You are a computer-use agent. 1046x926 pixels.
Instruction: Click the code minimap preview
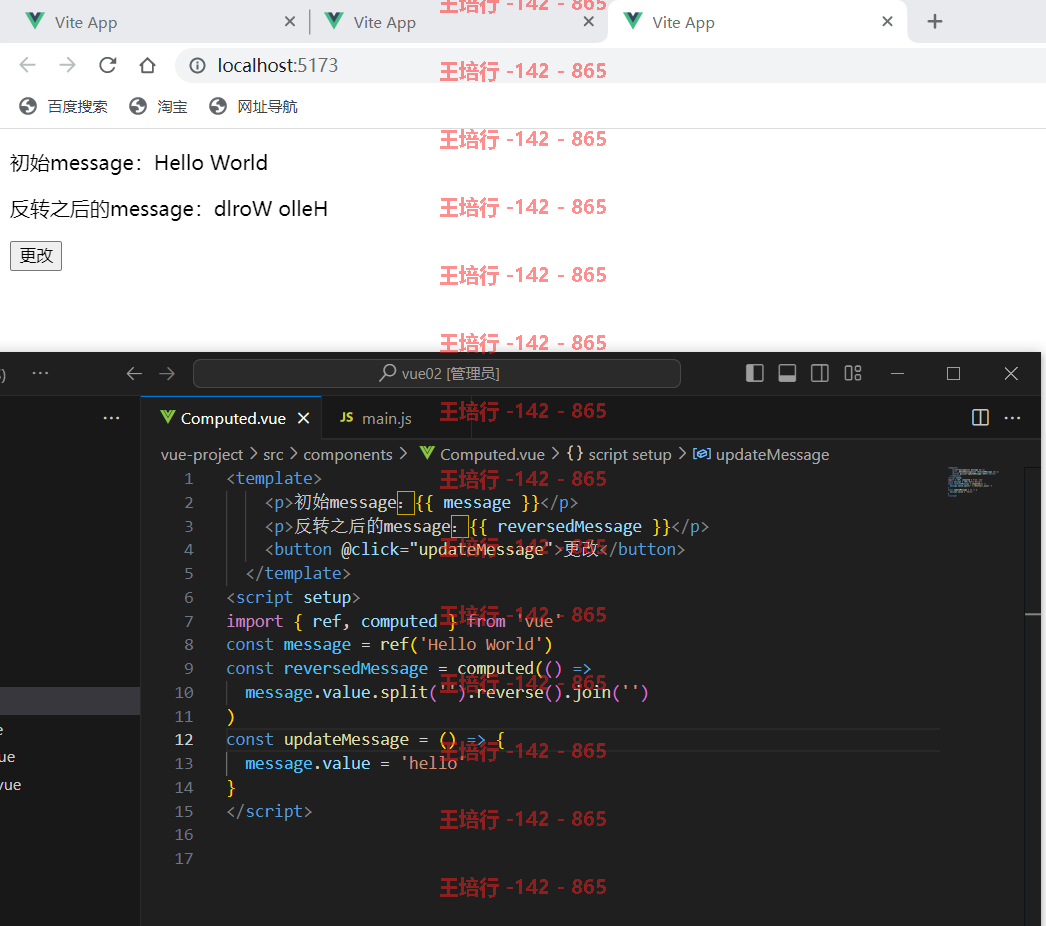coord(973,482)
